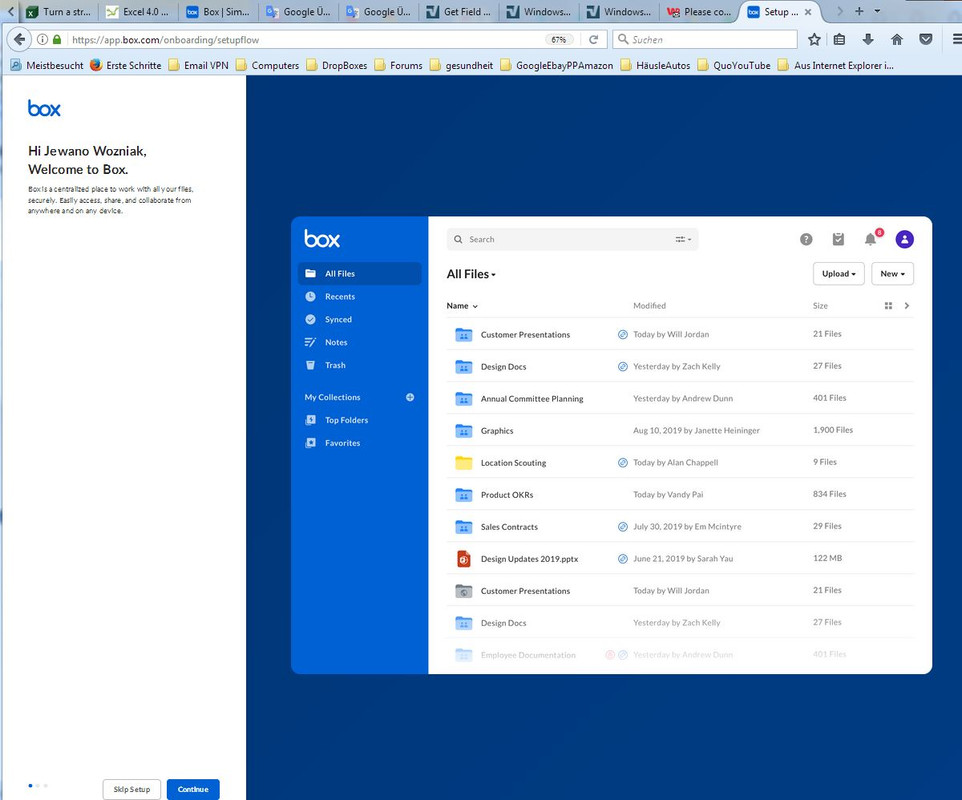Click the Modified column header

649,306
